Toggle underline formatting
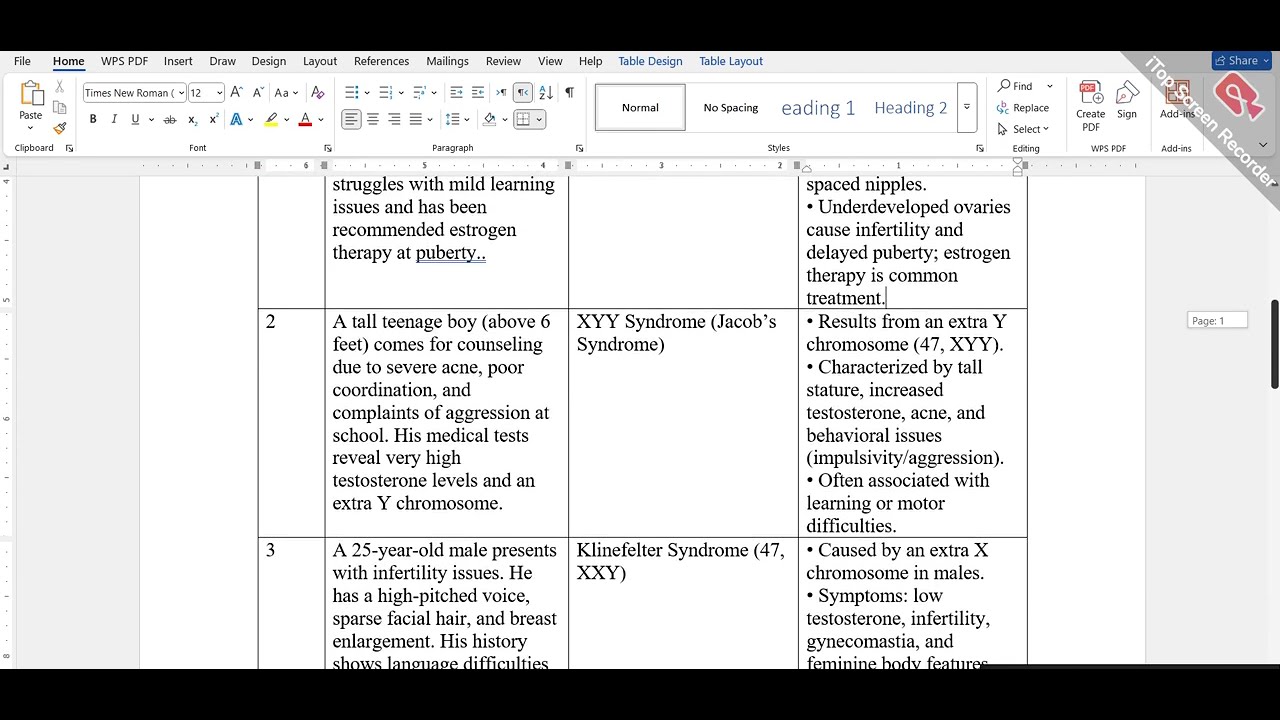Screen dimensions: 1280x720 [x=135, y=120]
